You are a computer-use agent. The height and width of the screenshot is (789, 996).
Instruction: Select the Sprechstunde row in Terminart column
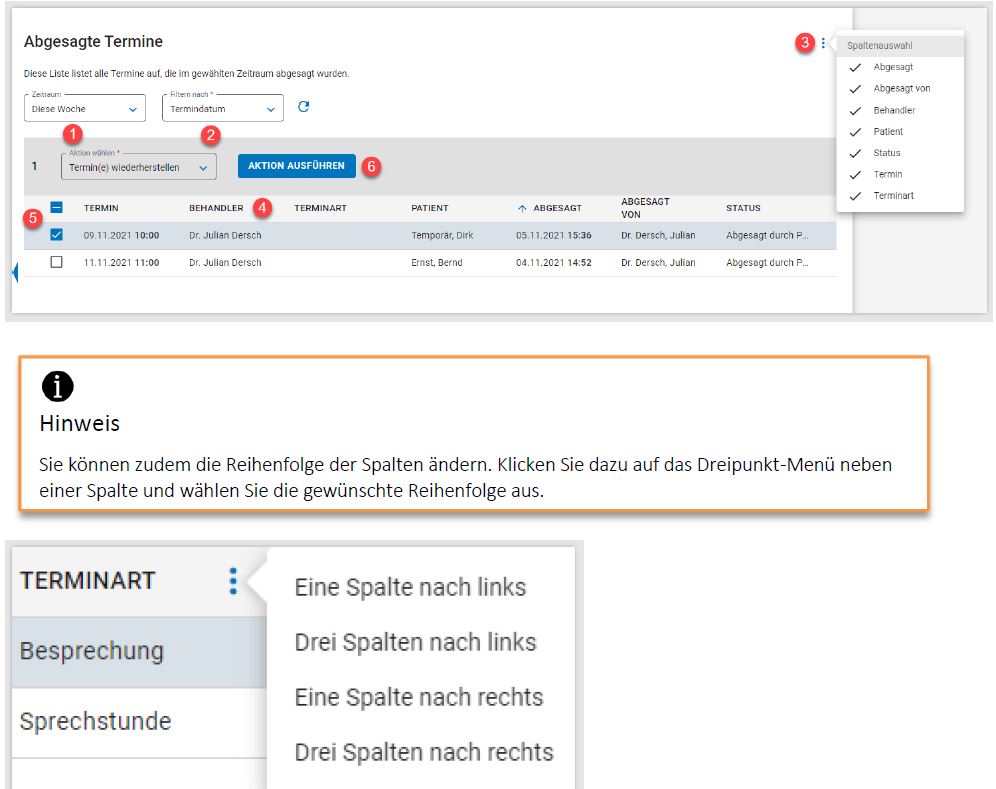point(95,721)
